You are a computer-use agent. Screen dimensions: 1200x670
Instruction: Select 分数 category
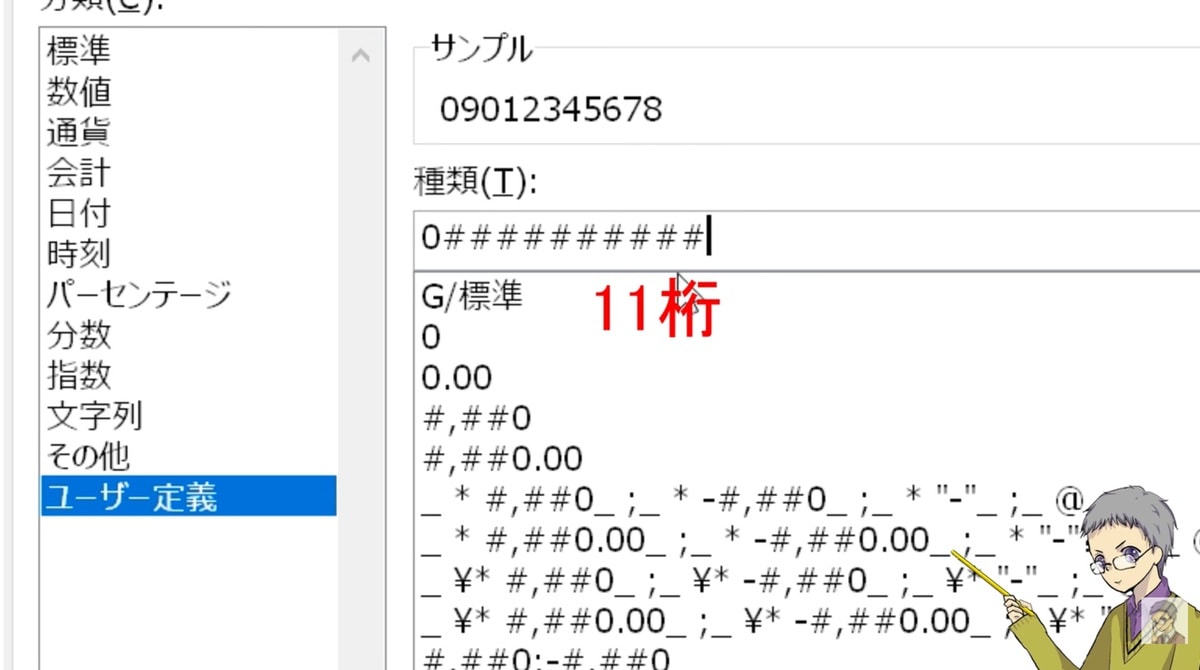[79, 334]
